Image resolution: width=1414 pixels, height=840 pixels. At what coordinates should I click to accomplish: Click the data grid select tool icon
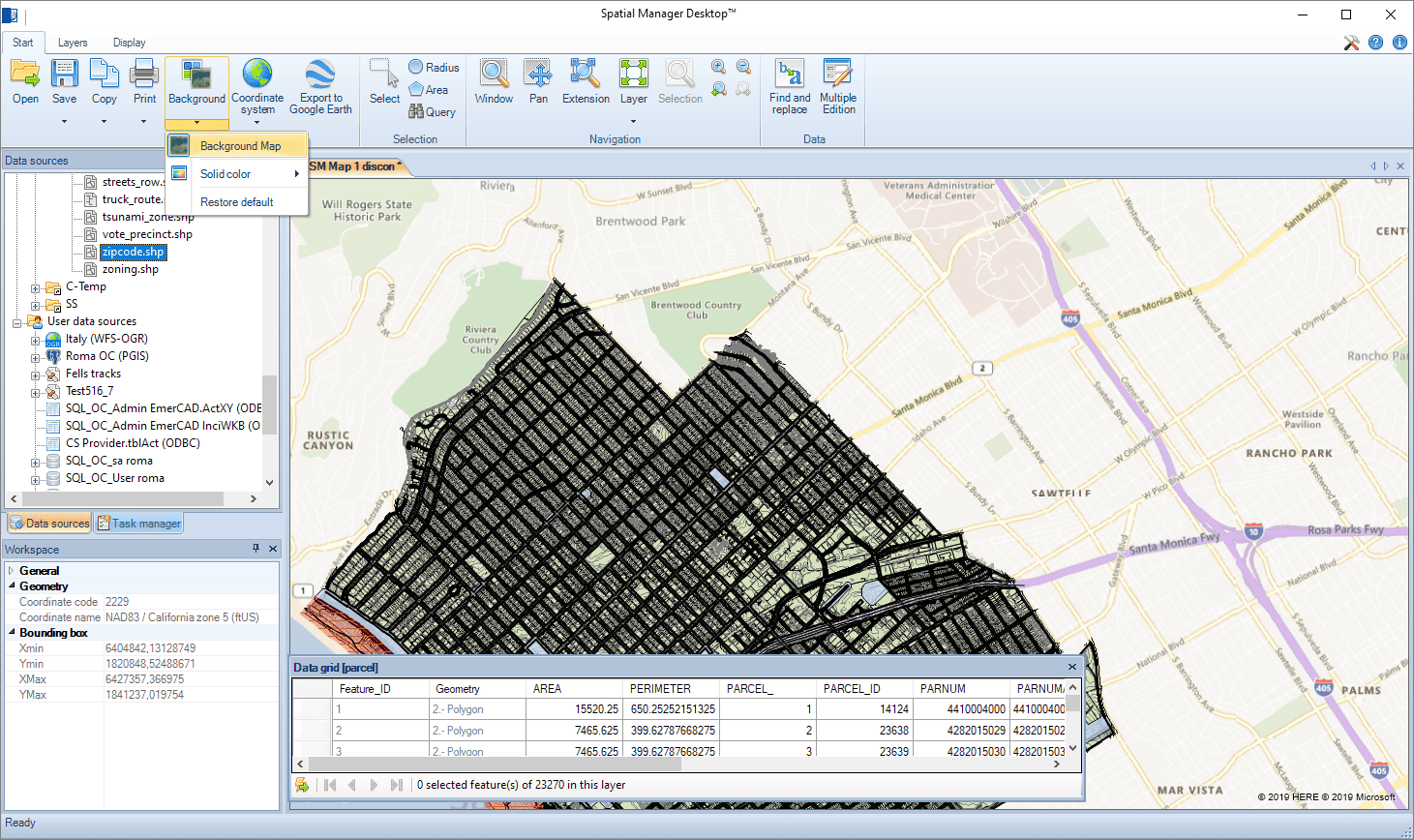pos(302,785)
